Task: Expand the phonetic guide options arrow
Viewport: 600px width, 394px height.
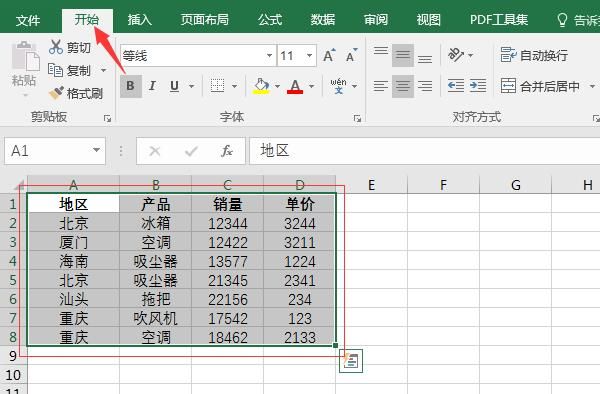Action: click(354, 86)
